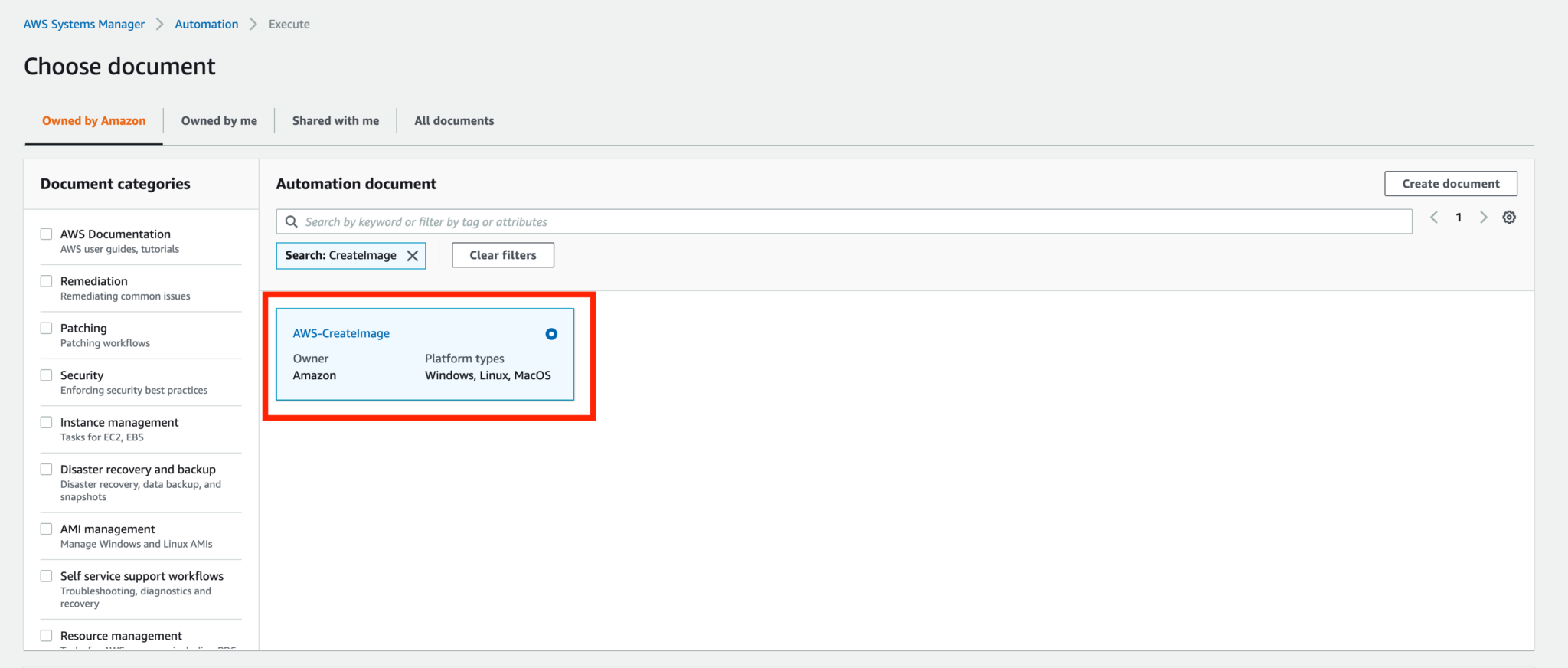Tick the Patching category checkbox

[47, 329]
